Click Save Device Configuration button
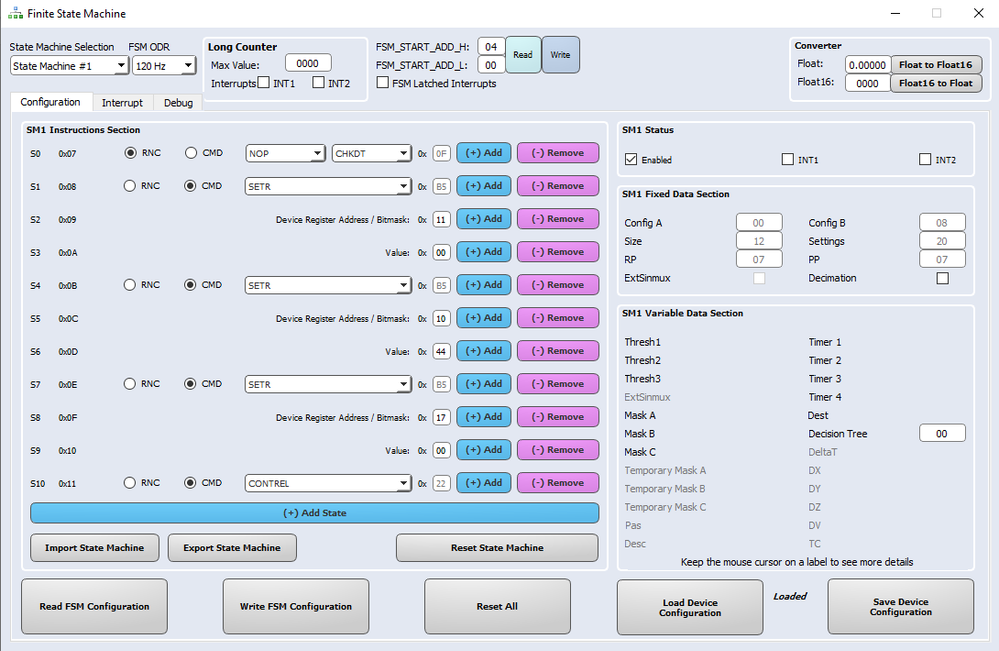Screen dimensions: 999x651 901,606
